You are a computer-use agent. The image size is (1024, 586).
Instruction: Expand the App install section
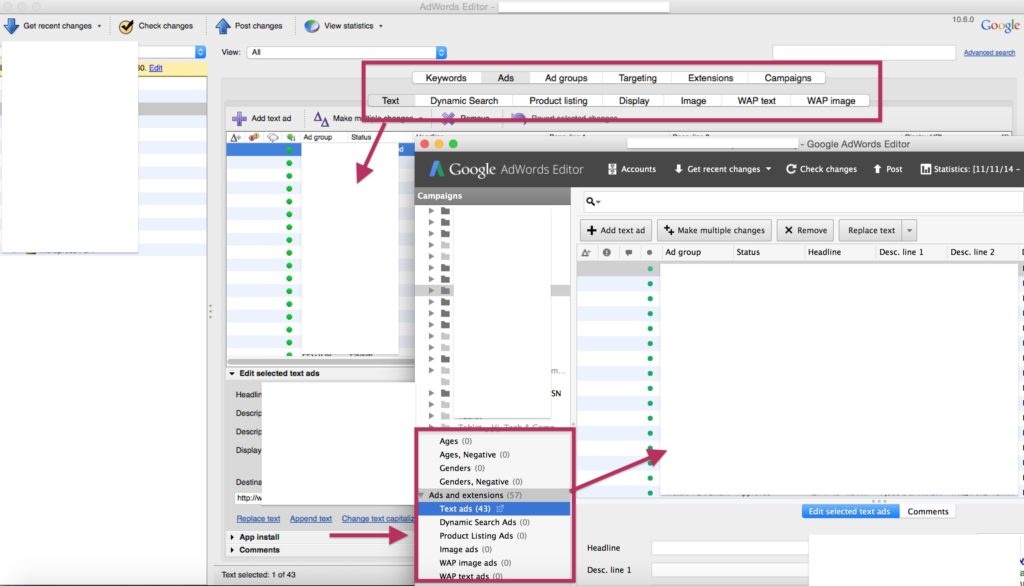232,537
